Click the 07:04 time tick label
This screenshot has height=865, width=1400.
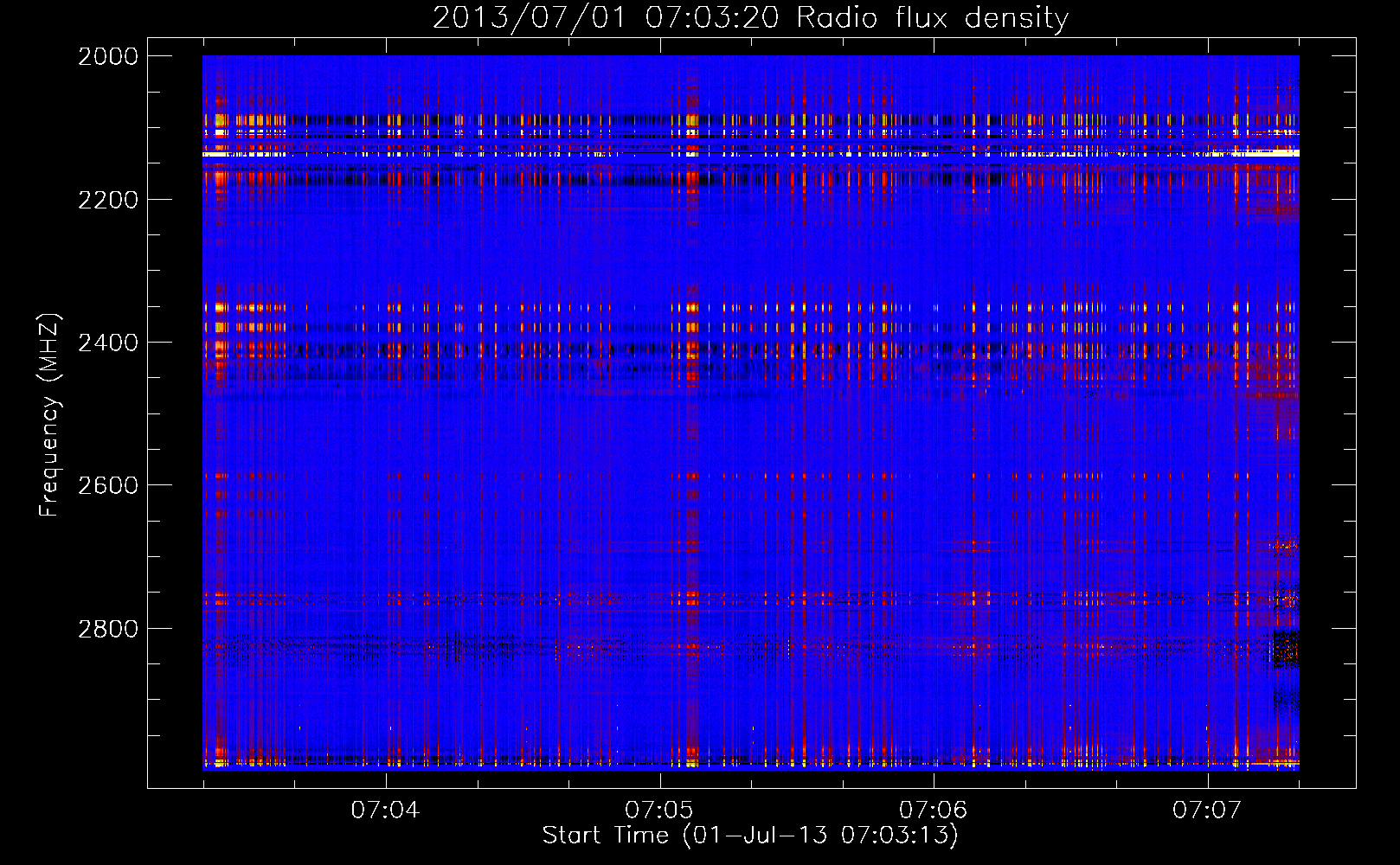point(385,811)
